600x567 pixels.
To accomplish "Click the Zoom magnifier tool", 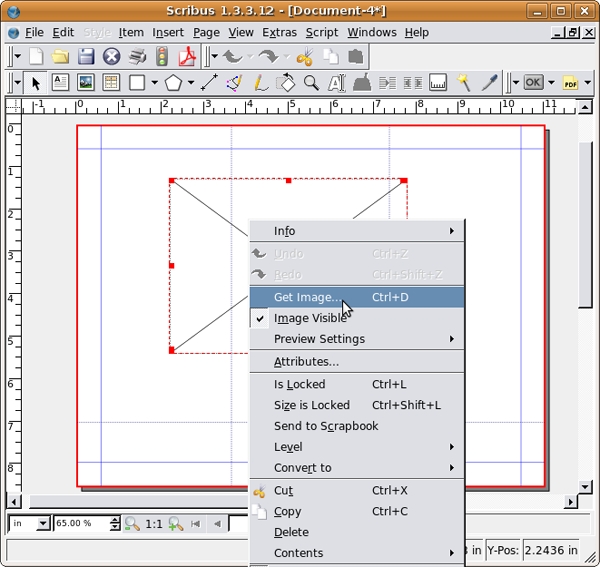I will tap(311, 83).
